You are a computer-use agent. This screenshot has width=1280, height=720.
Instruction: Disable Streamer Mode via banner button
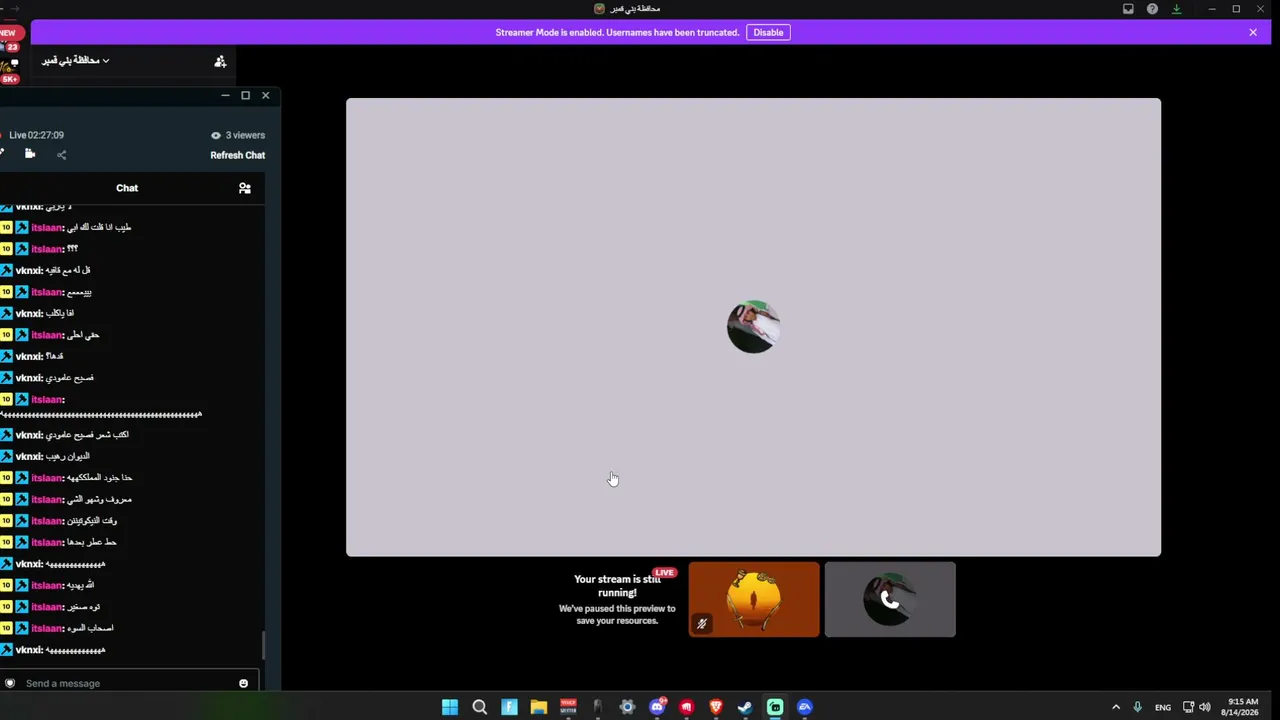tap(768, 32)
